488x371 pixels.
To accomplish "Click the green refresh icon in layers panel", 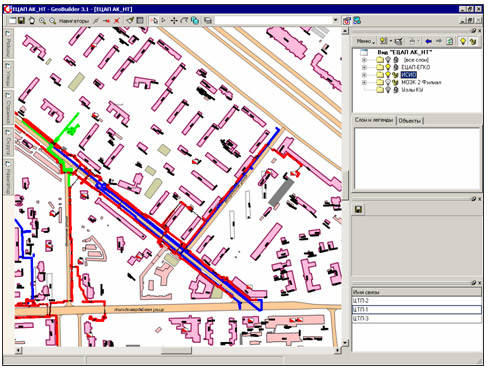I will [x=449, y=41].
